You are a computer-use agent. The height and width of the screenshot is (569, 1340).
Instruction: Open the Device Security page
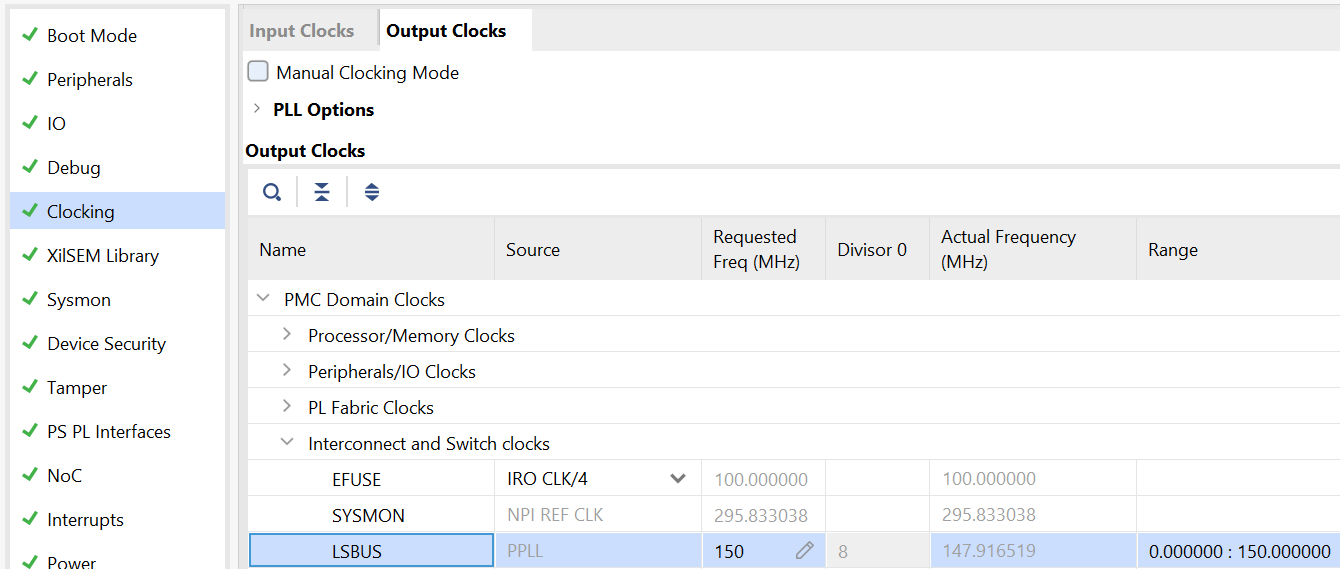106,344
